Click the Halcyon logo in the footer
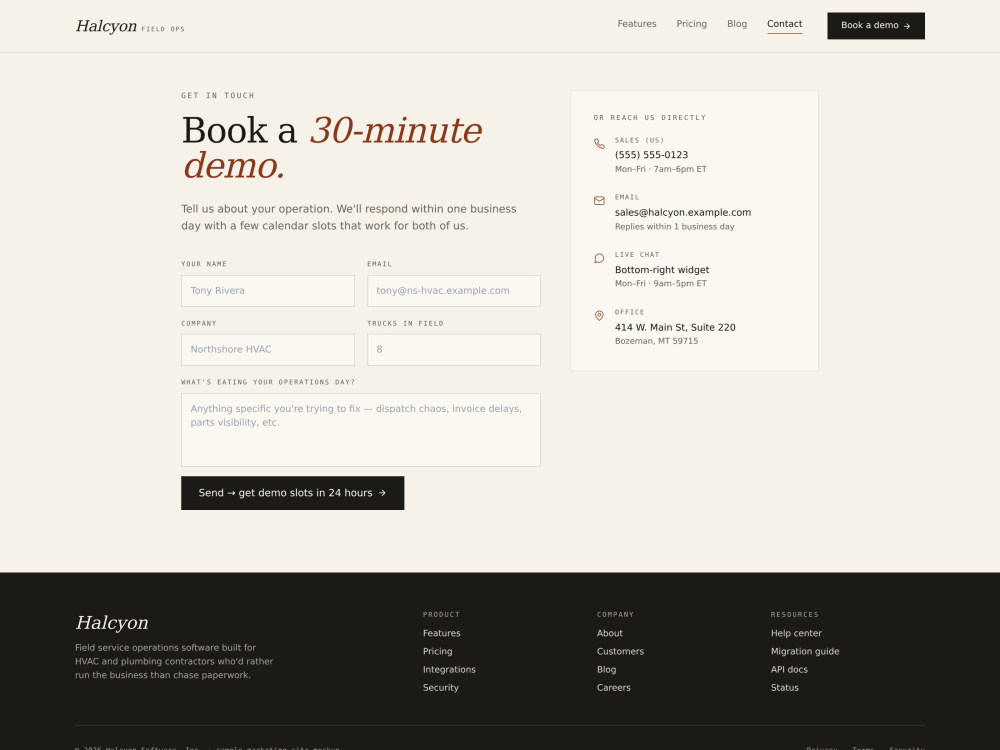The height and width of the screenshot is (750, 1000). 112,622
